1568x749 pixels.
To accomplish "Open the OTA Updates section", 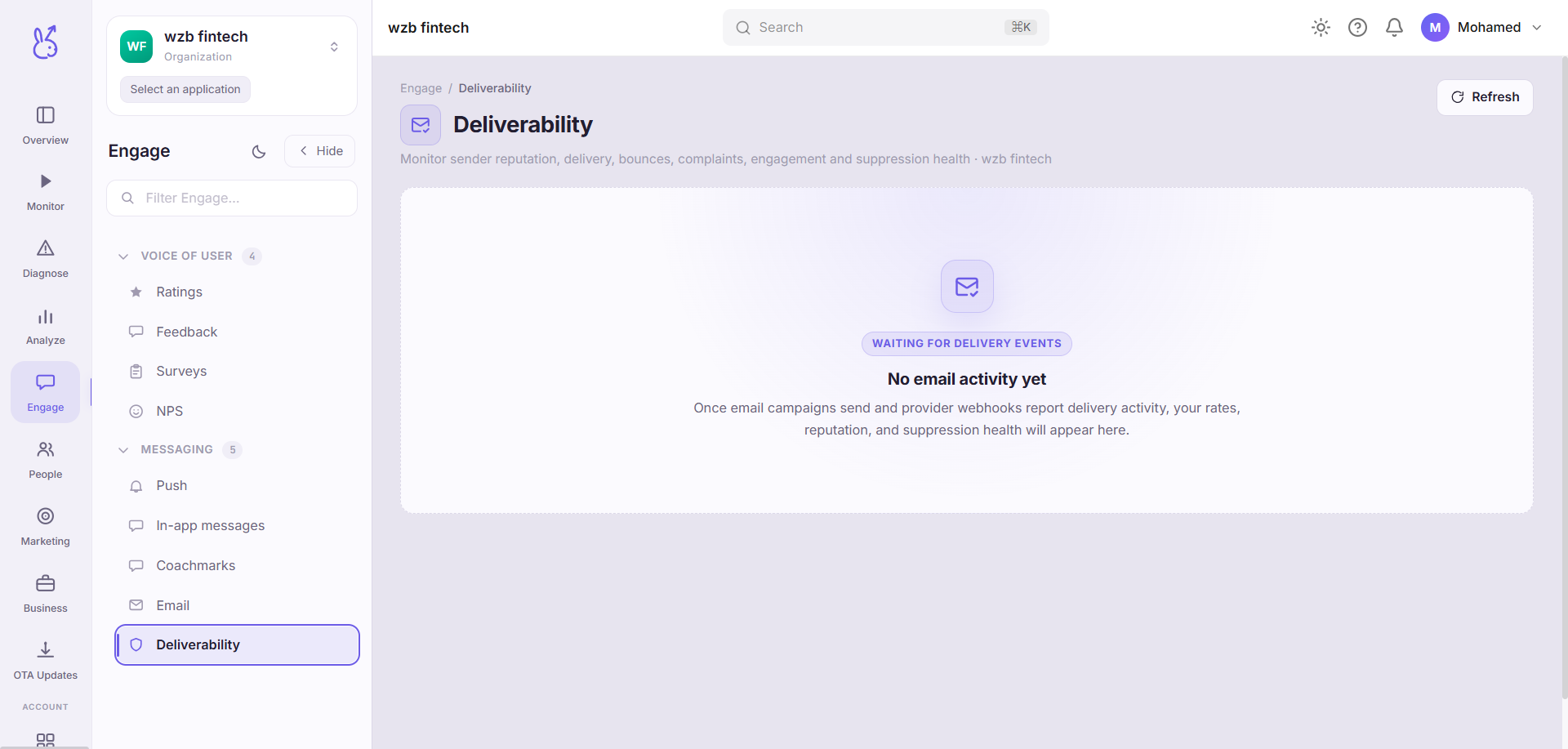I will (46, 661).
